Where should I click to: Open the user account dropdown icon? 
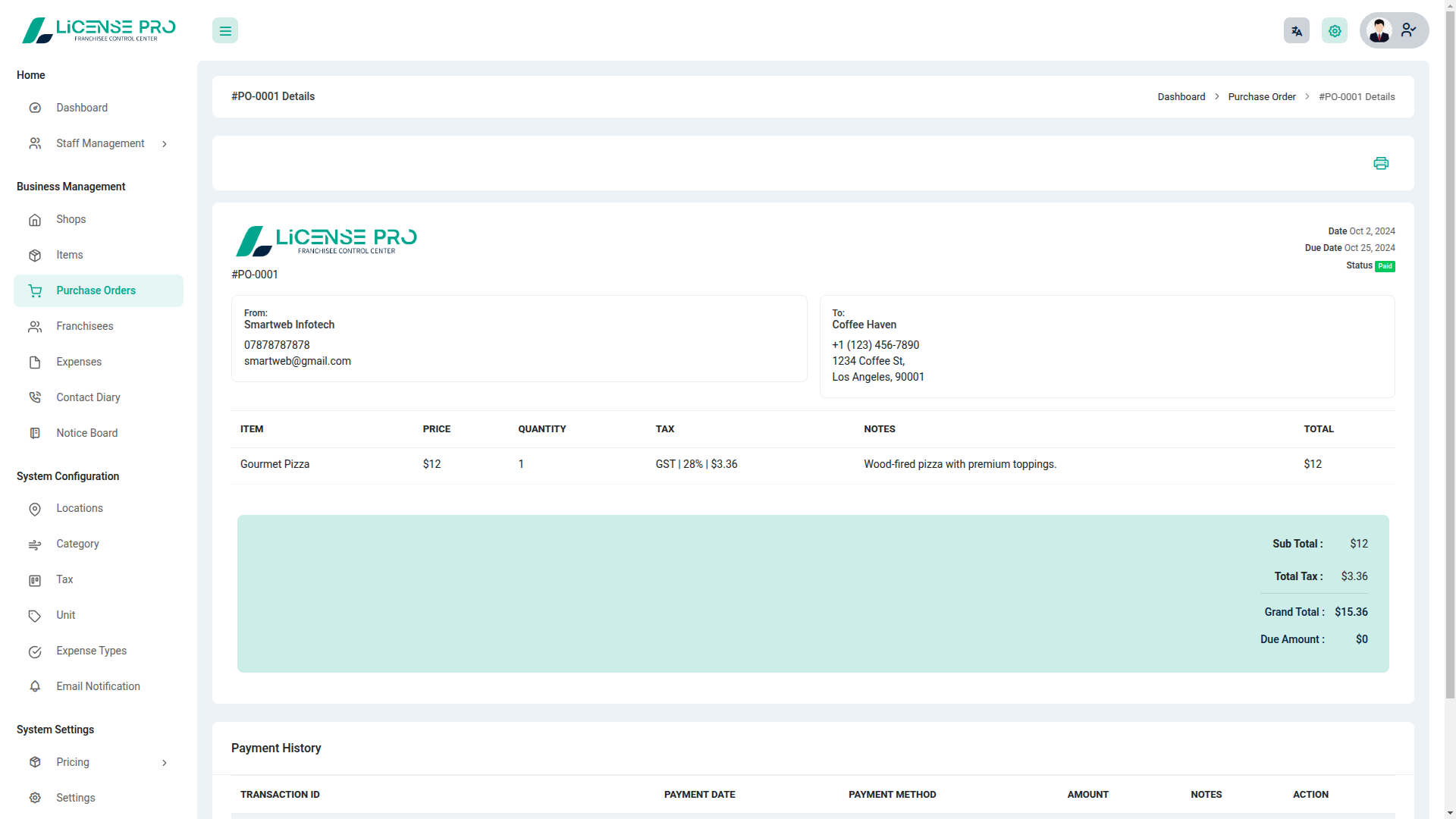pos(1409,30)
